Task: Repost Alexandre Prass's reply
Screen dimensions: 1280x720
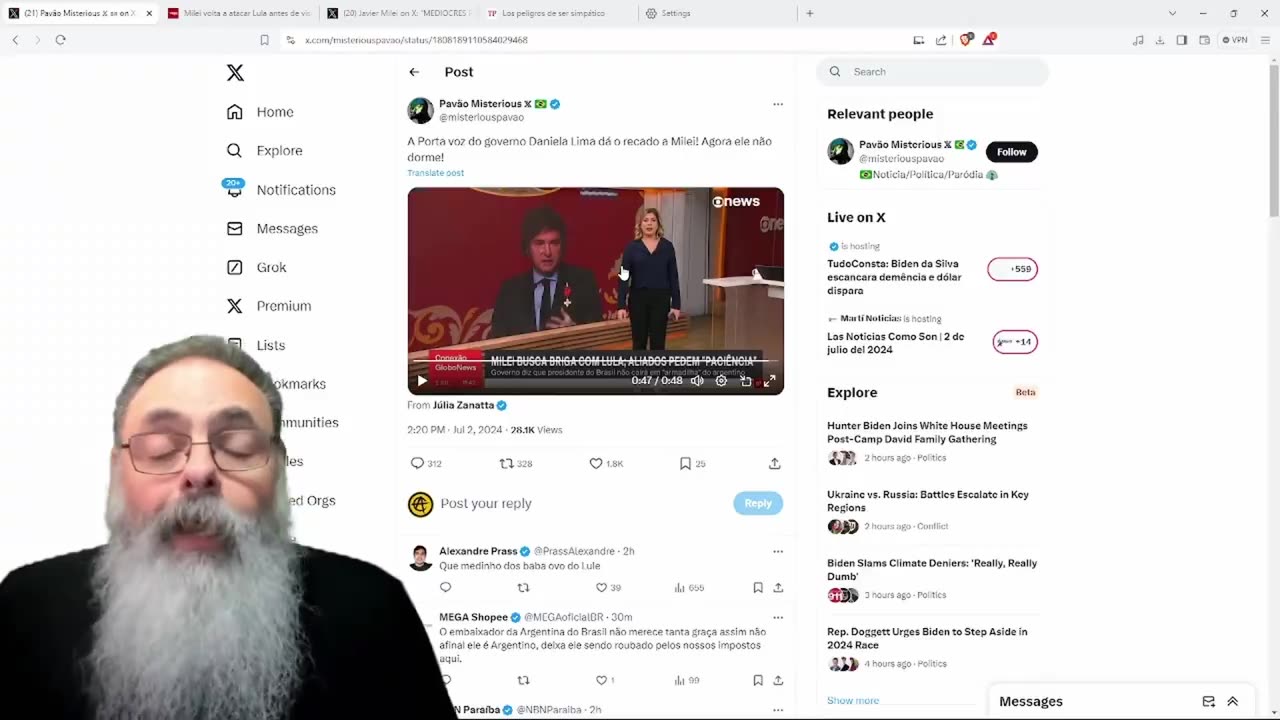Action: tap(523, 588)
